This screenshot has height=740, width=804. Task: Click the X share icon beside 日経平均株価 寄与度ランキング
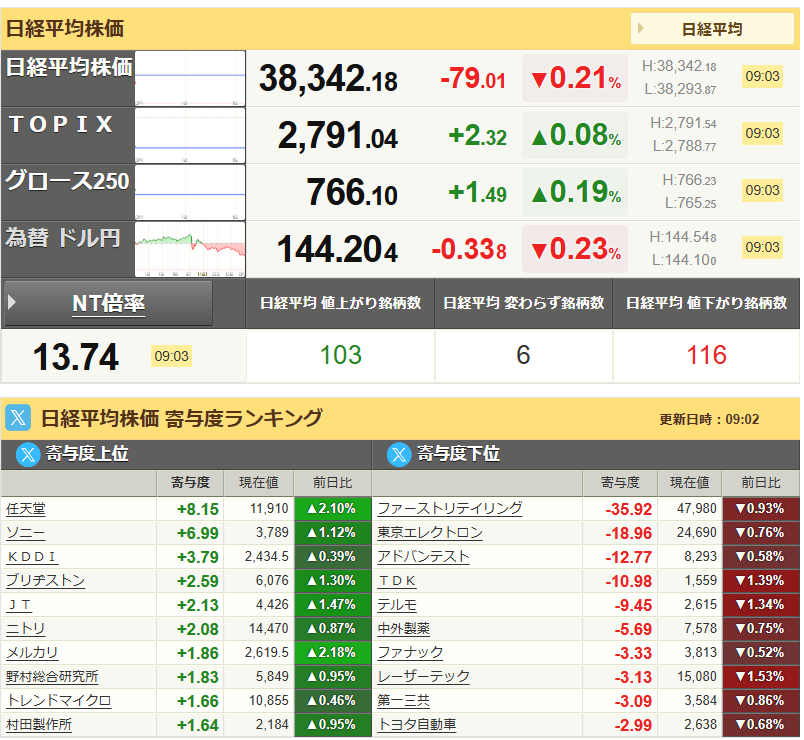(18, 418)
